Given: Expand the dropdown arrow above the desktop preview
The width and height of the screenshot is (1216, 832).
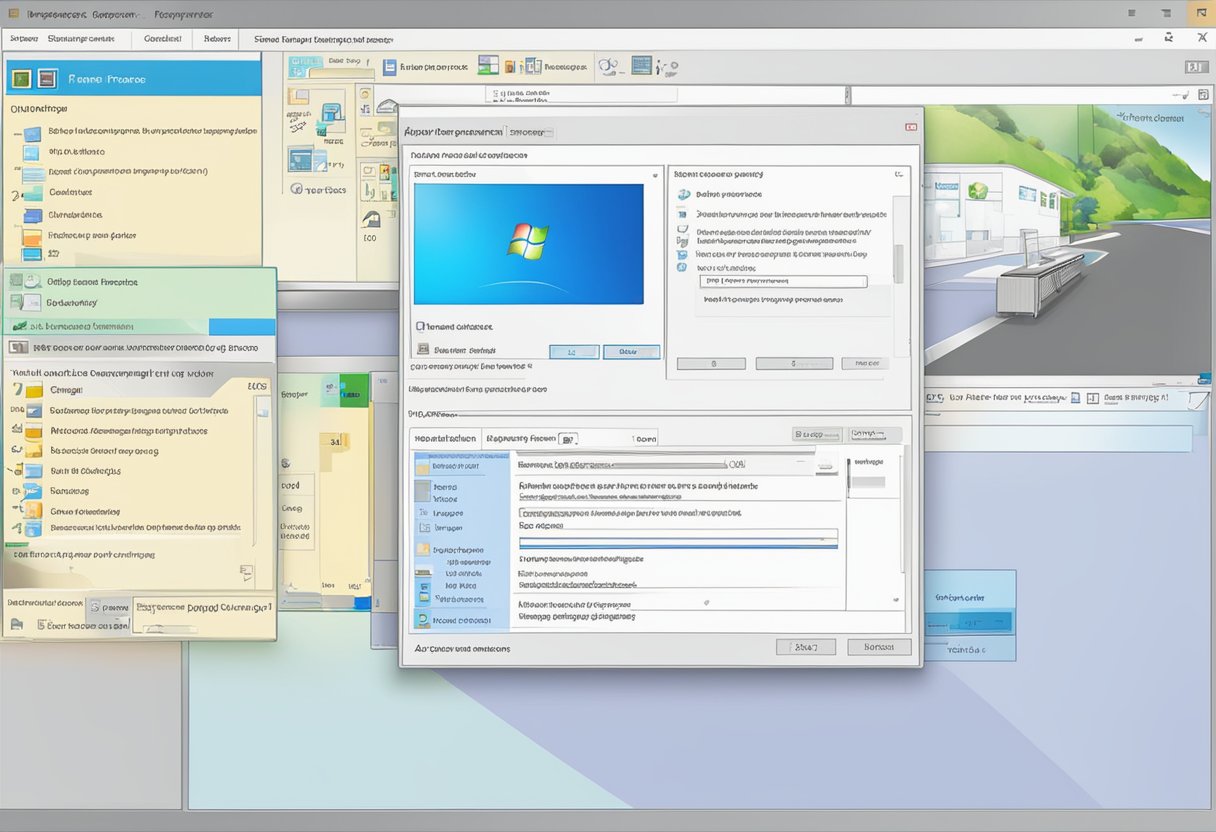Looking at the screenshot, I should click(654, 174).
